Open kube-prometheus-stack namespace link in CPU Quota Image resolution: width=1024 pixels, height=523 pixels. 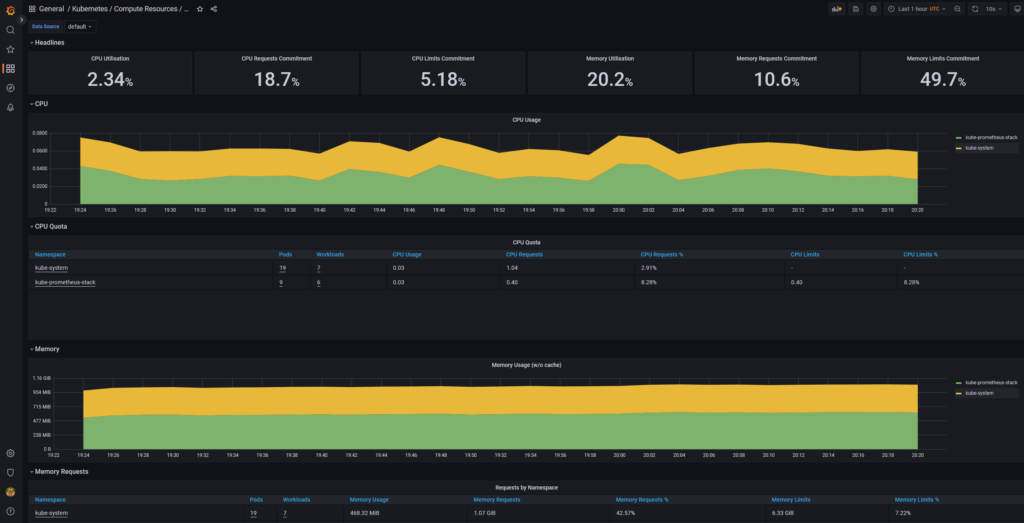[65, 282]
